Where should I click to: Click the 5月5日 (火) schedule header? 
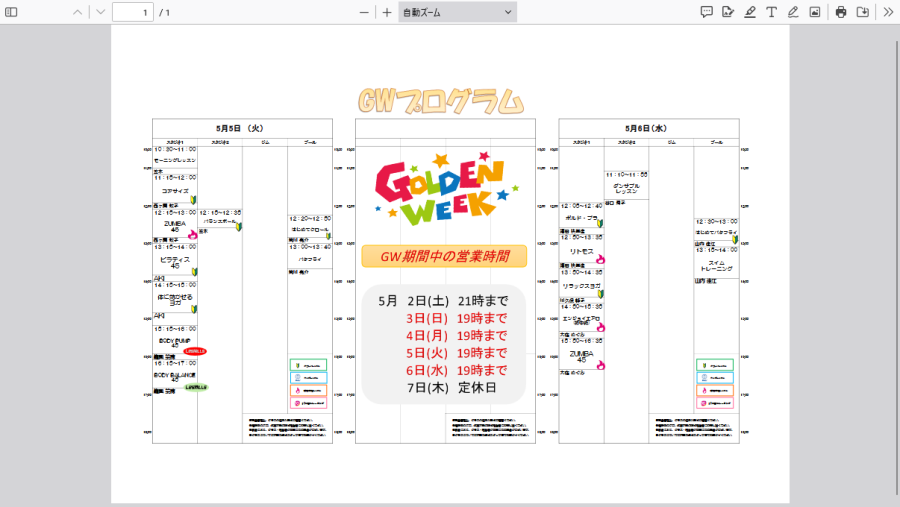[x=241, y=128]
